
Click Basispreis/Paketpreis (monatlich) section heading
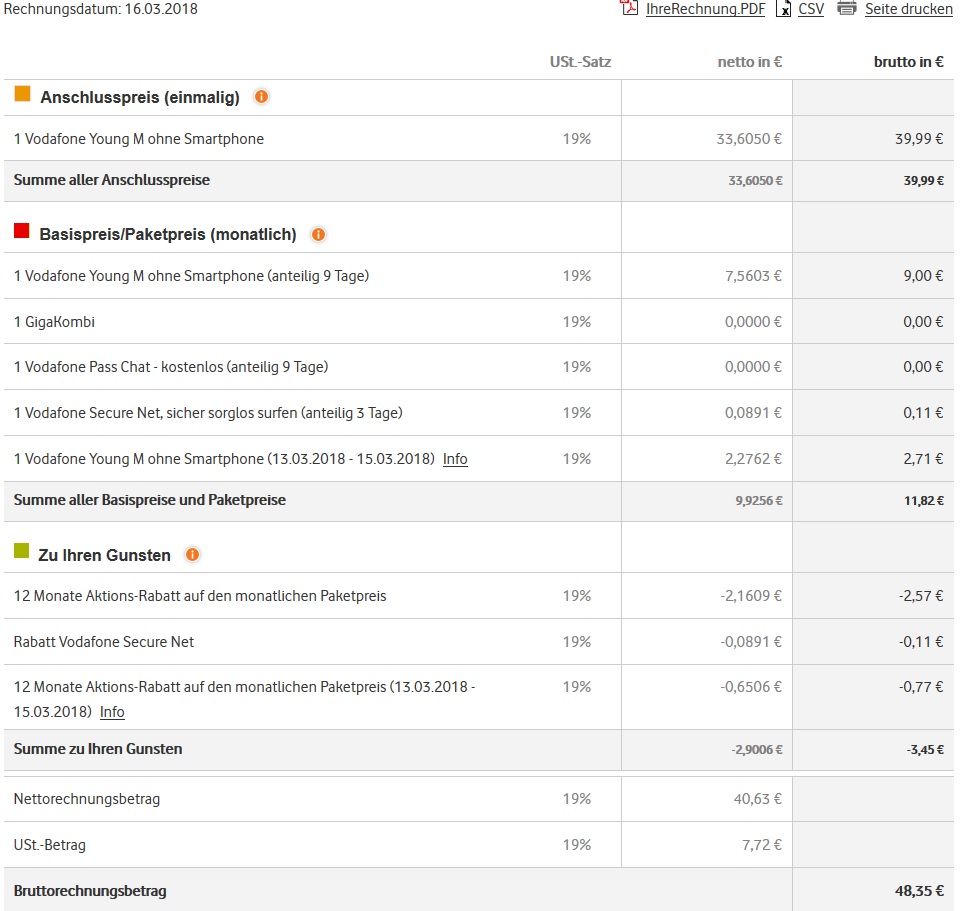tap(168, 235)
